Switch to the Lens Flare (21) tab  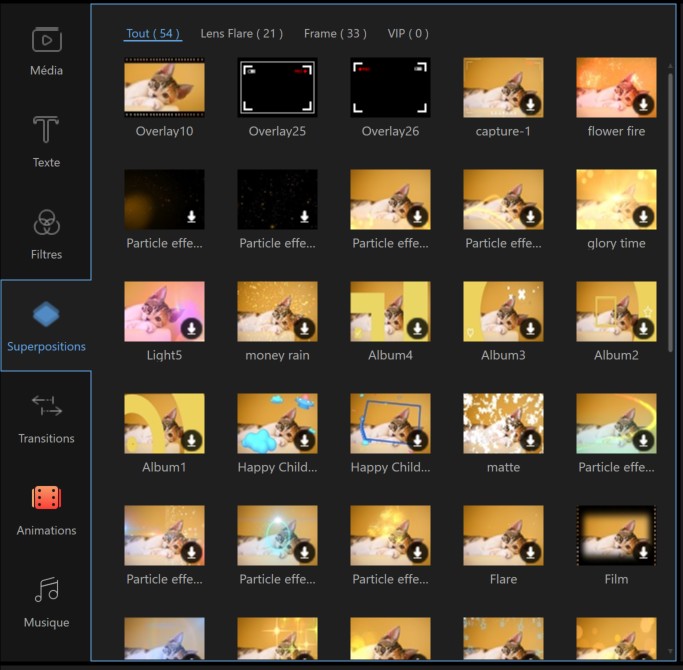[x=241, y=34]
